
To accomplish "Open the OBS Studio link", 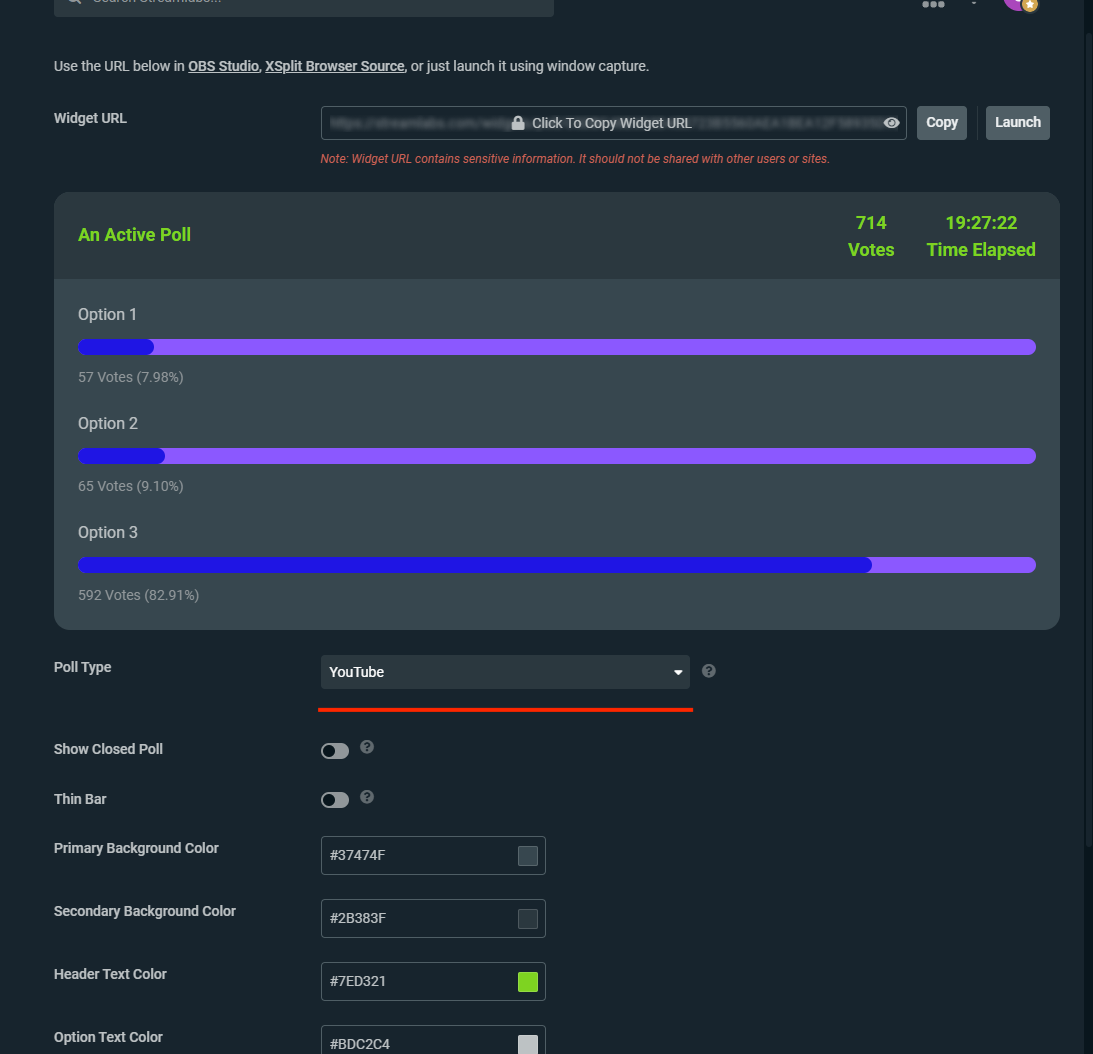I will pyautogui.click(x=225, y=65).
